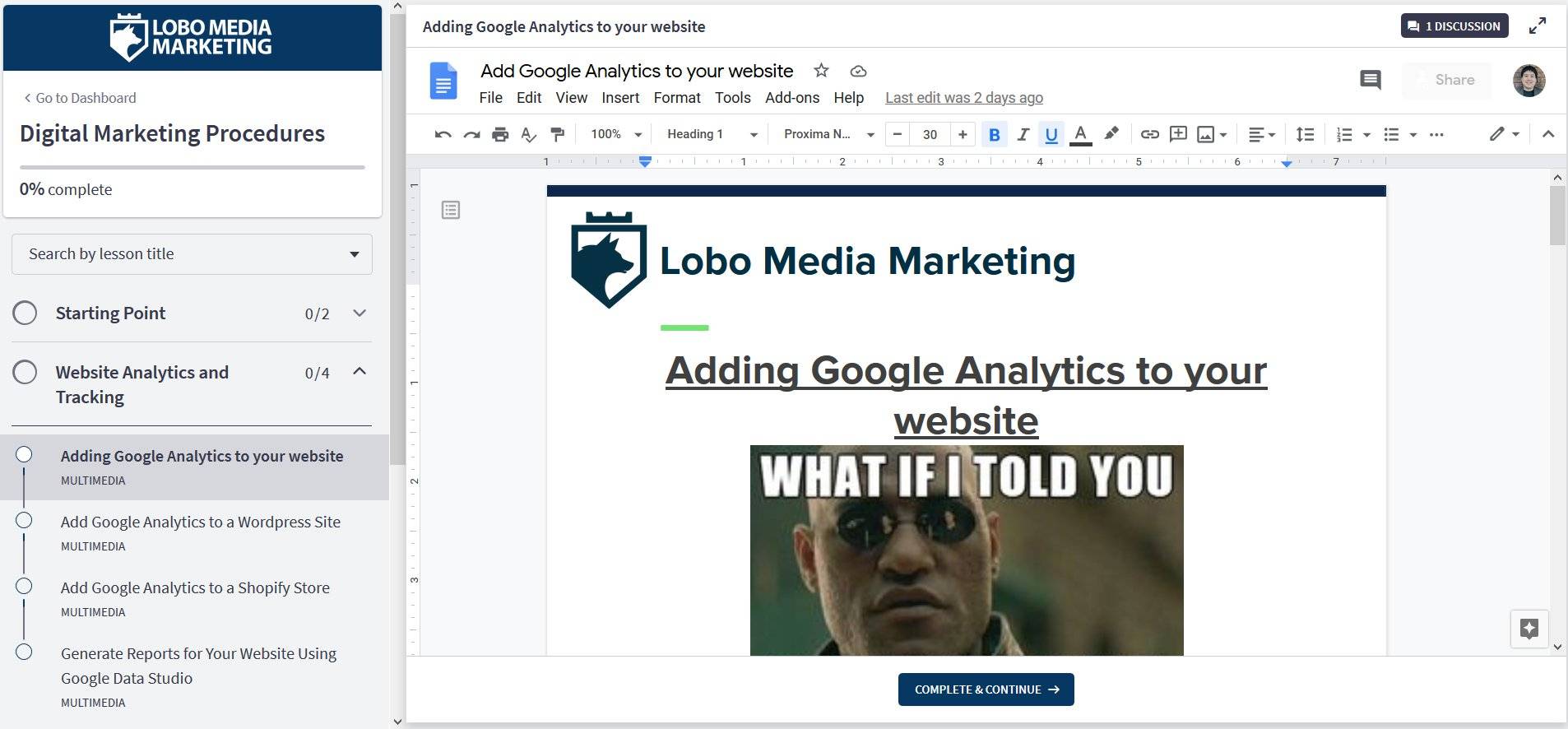Click the bulleted list icon
The width and height of the screenshot is (1568, 729).
pos(1391,134)
